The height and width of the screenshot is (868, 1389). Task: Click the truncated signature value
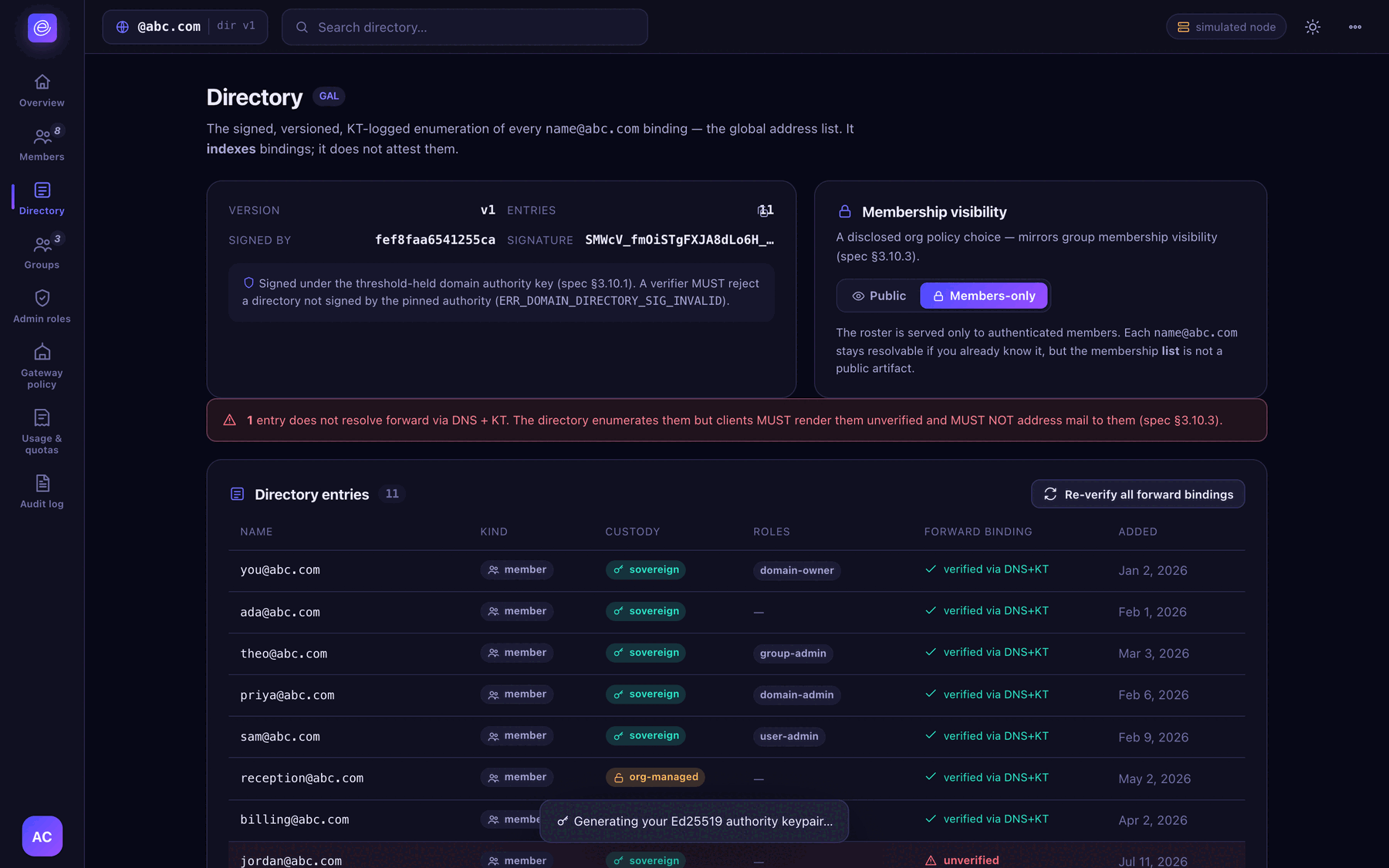[679, 240]
